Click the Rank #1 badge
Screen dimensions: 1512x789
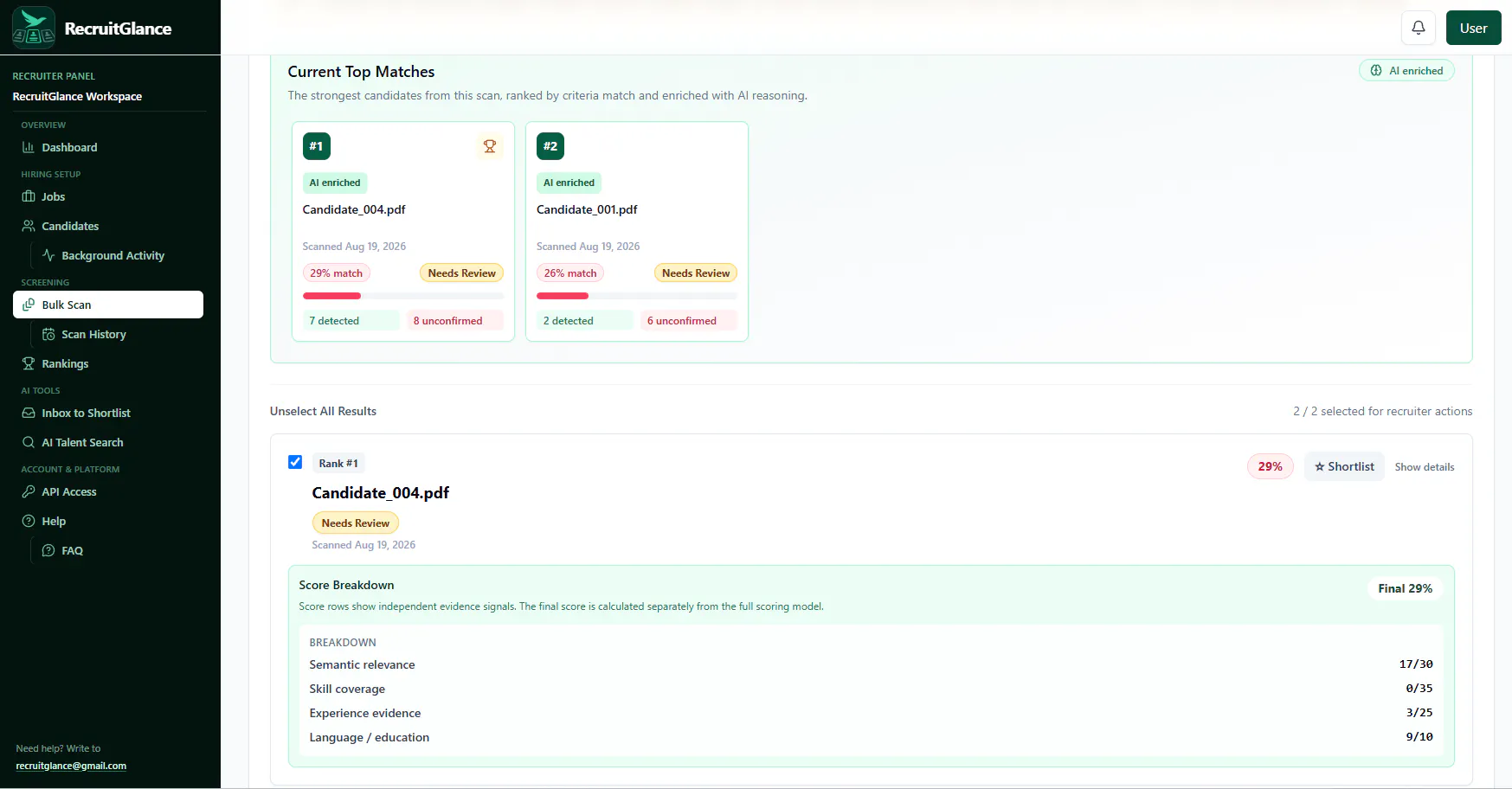pos(338,463)
